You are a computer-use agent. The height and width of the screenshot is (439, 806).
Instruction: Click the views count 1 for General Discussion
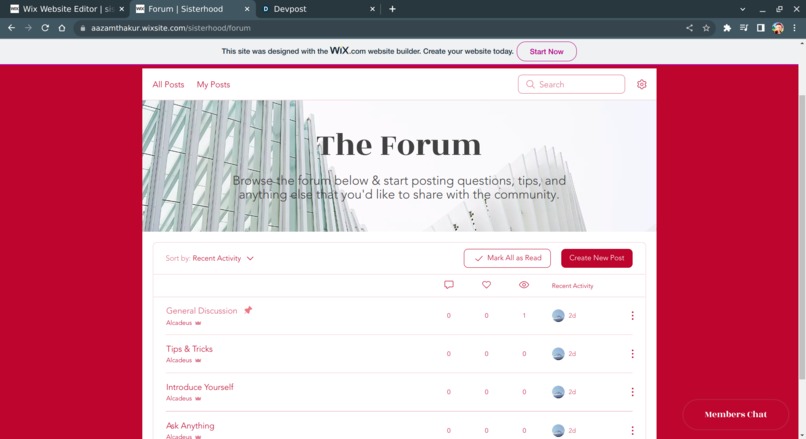524,316
